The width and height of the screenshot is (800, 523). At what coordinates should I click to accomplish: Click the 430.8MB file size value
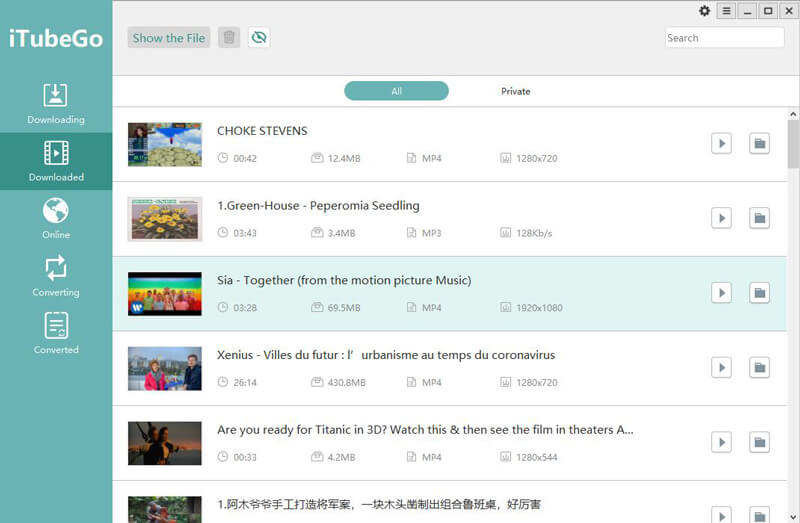[x=346, y=383]
